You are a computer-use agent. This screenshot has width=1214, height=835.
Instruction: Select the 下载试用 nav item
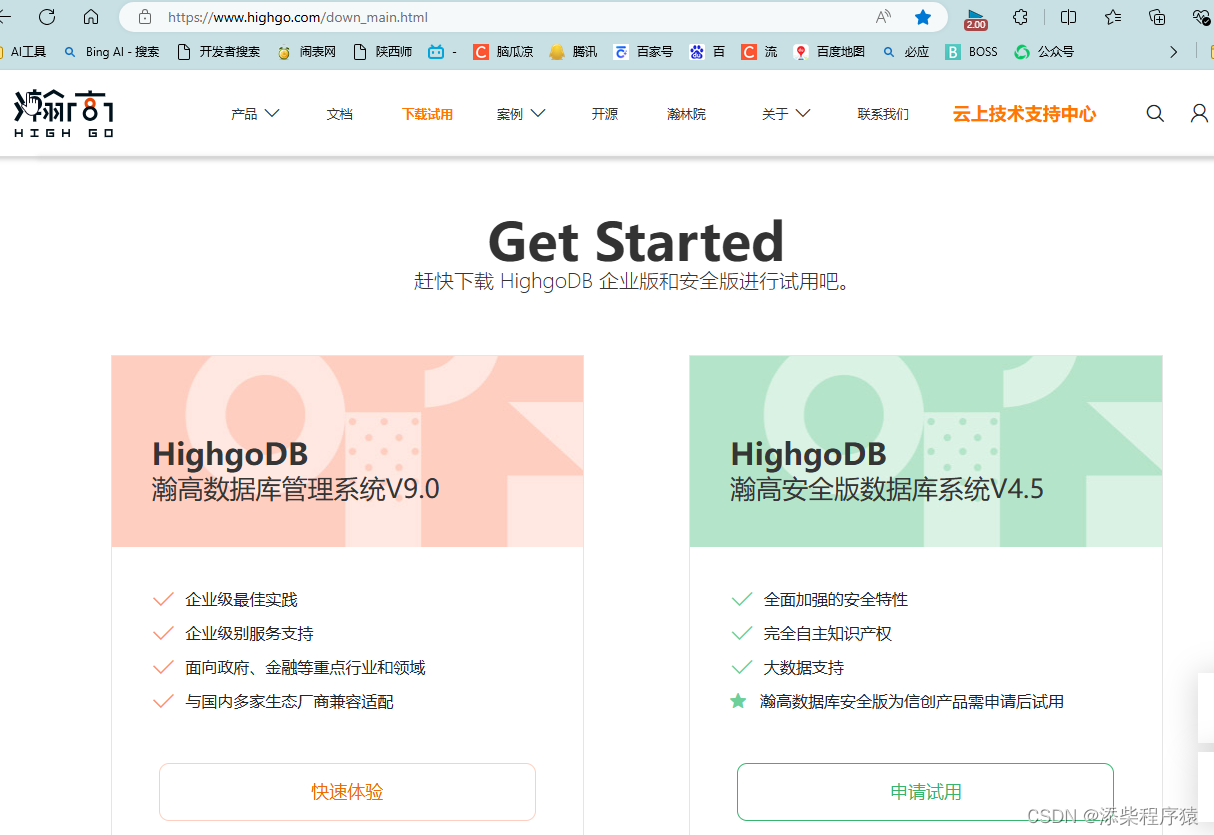[427, 114]
